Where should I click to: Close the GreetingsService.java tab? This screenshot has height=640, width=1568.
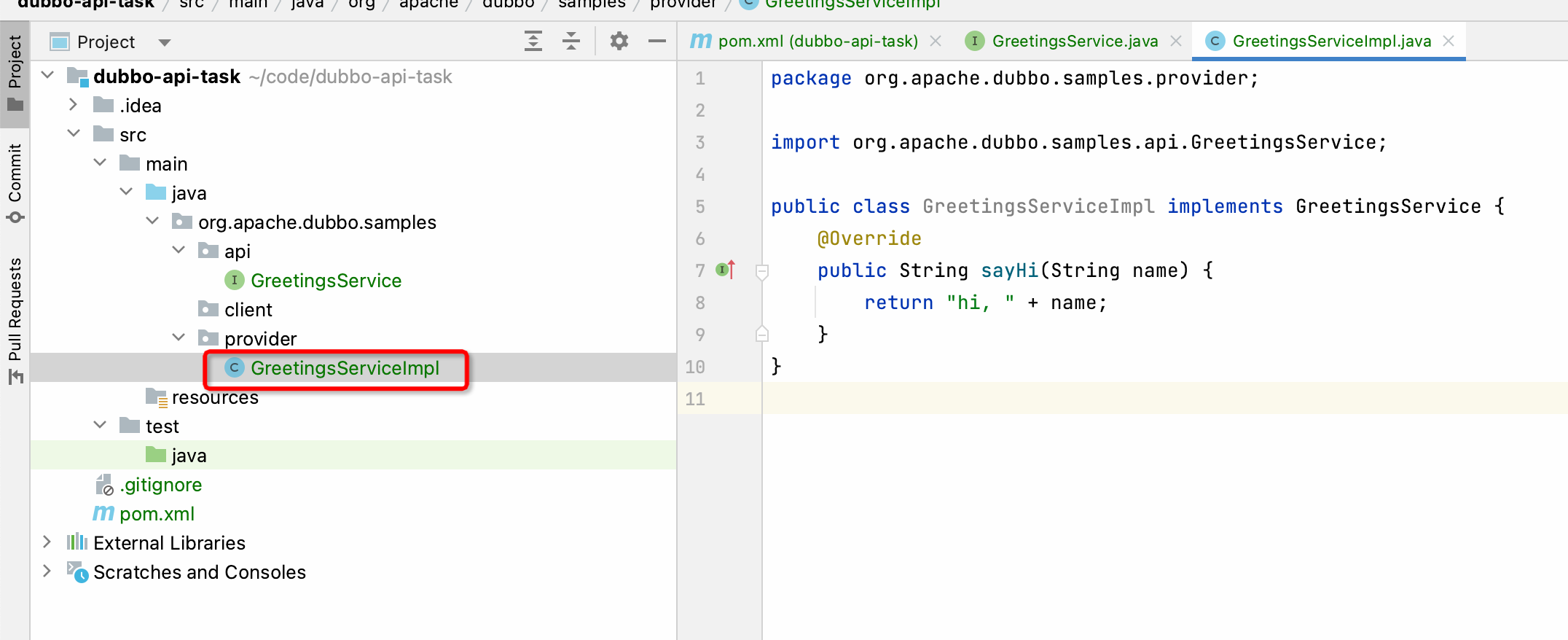point(1176,42)
